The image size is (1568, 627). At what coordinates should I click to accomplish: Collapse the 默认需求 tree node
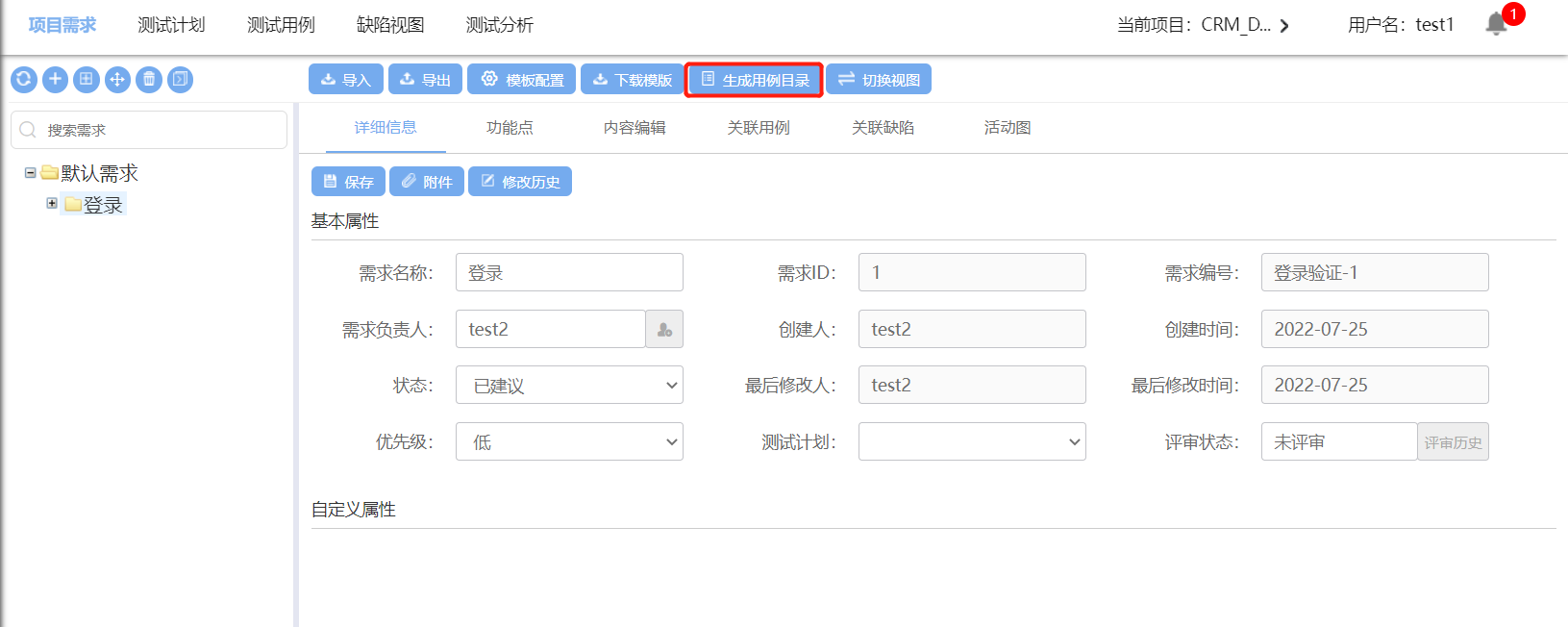point(31,173)
